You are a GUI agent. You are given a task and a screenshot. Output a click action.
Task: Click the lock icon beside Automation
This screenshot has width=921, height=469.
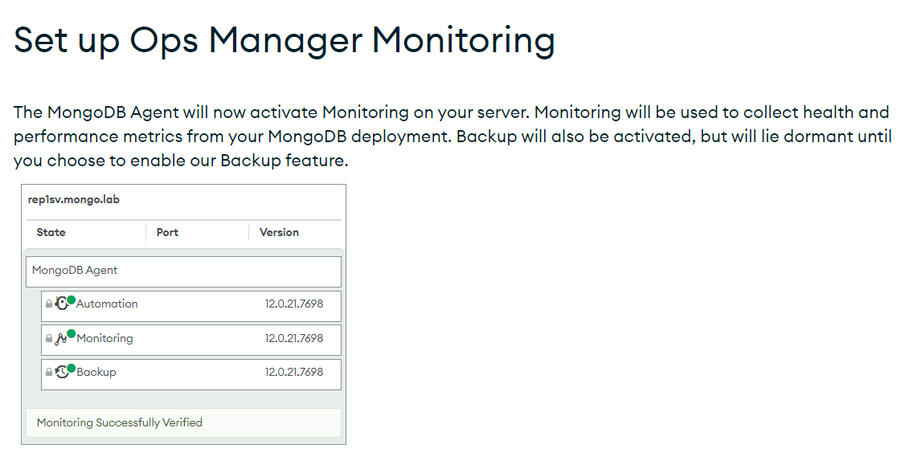[x=49, y=304]
